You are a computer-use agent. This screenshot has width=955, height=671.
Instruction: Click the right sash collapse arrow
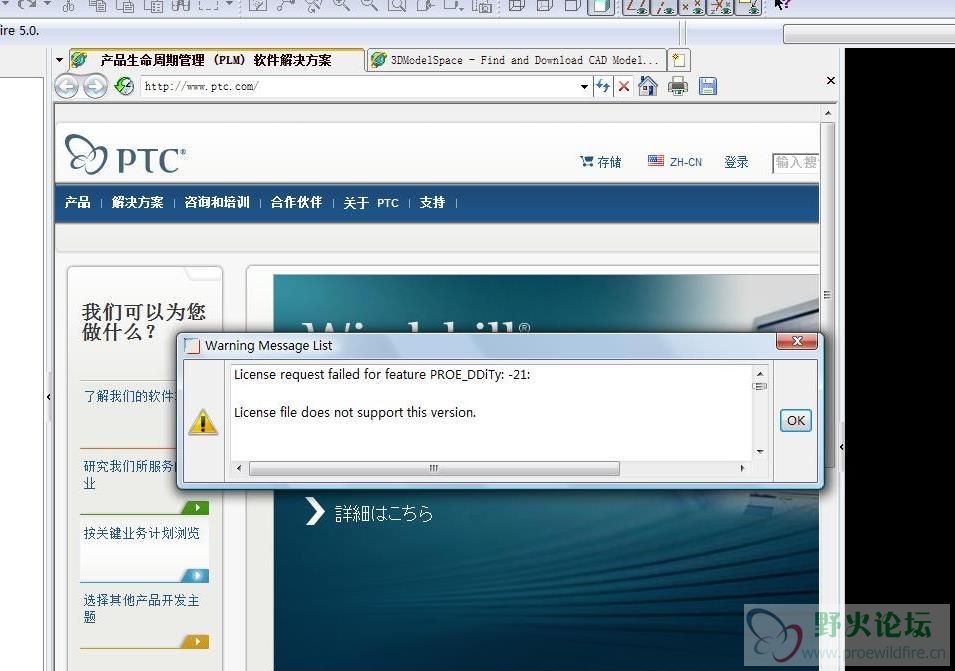coord(841,447)
